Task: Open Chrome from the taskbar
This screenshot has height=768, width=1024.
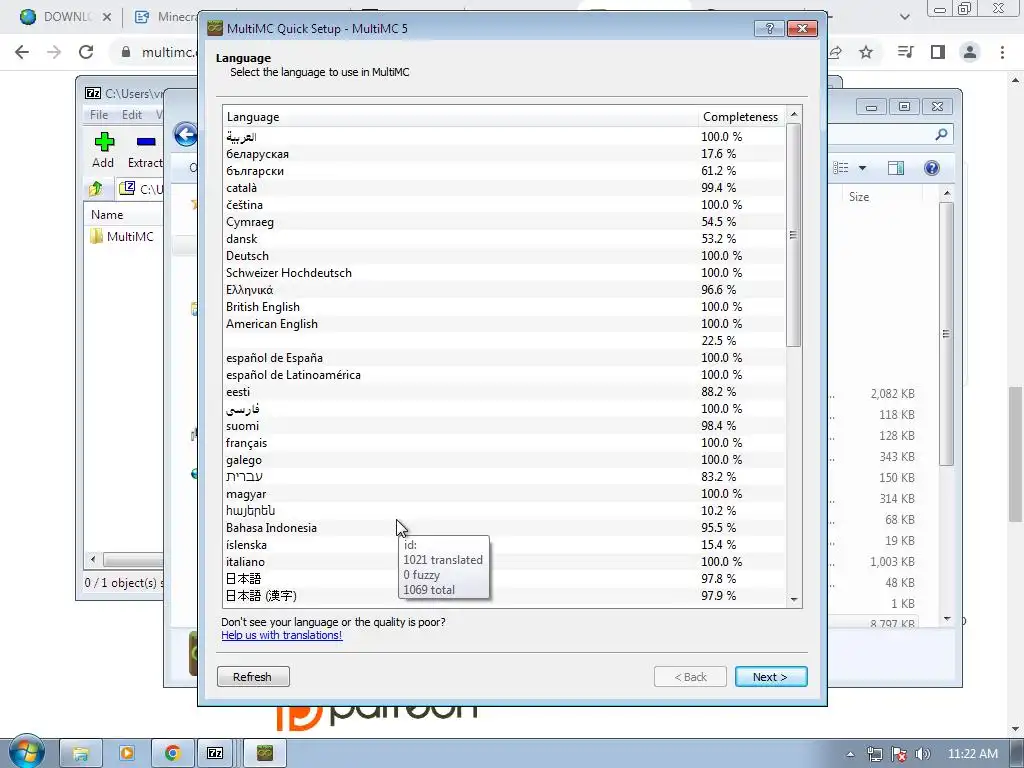Action: coord(172,753)
